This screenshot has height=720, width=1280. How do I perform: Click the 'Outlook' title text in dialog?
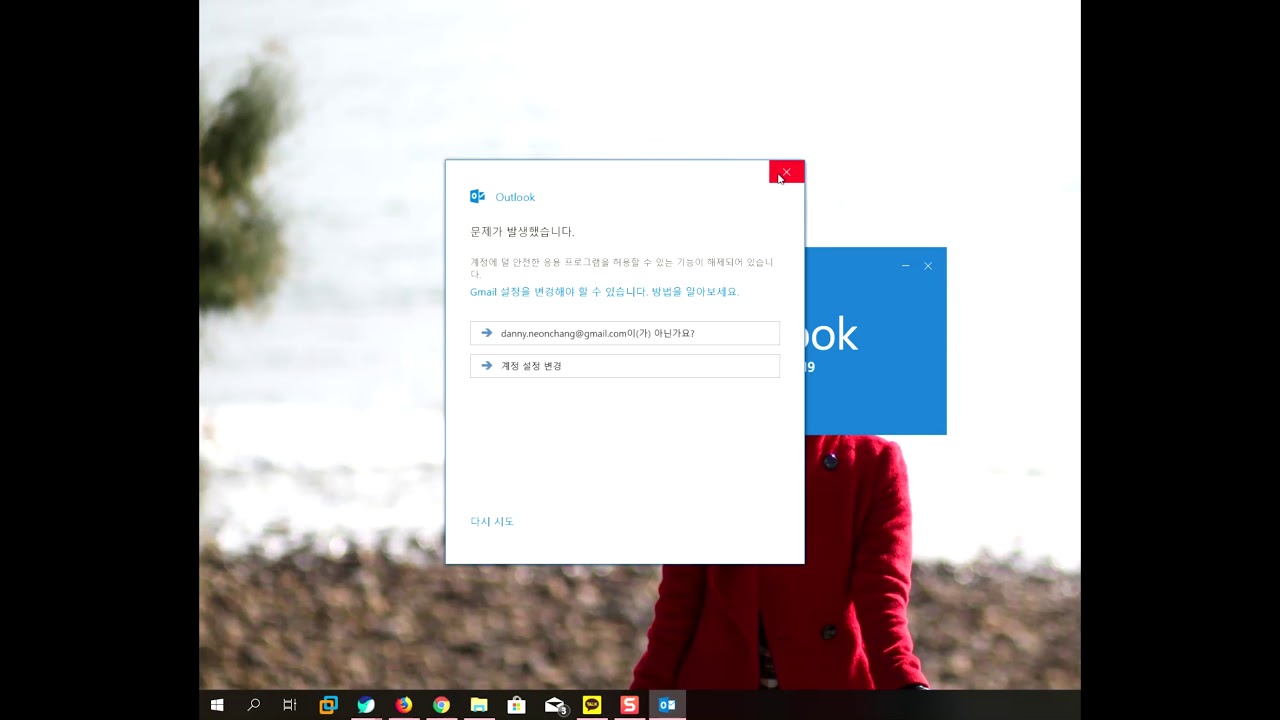coord(515,197)
